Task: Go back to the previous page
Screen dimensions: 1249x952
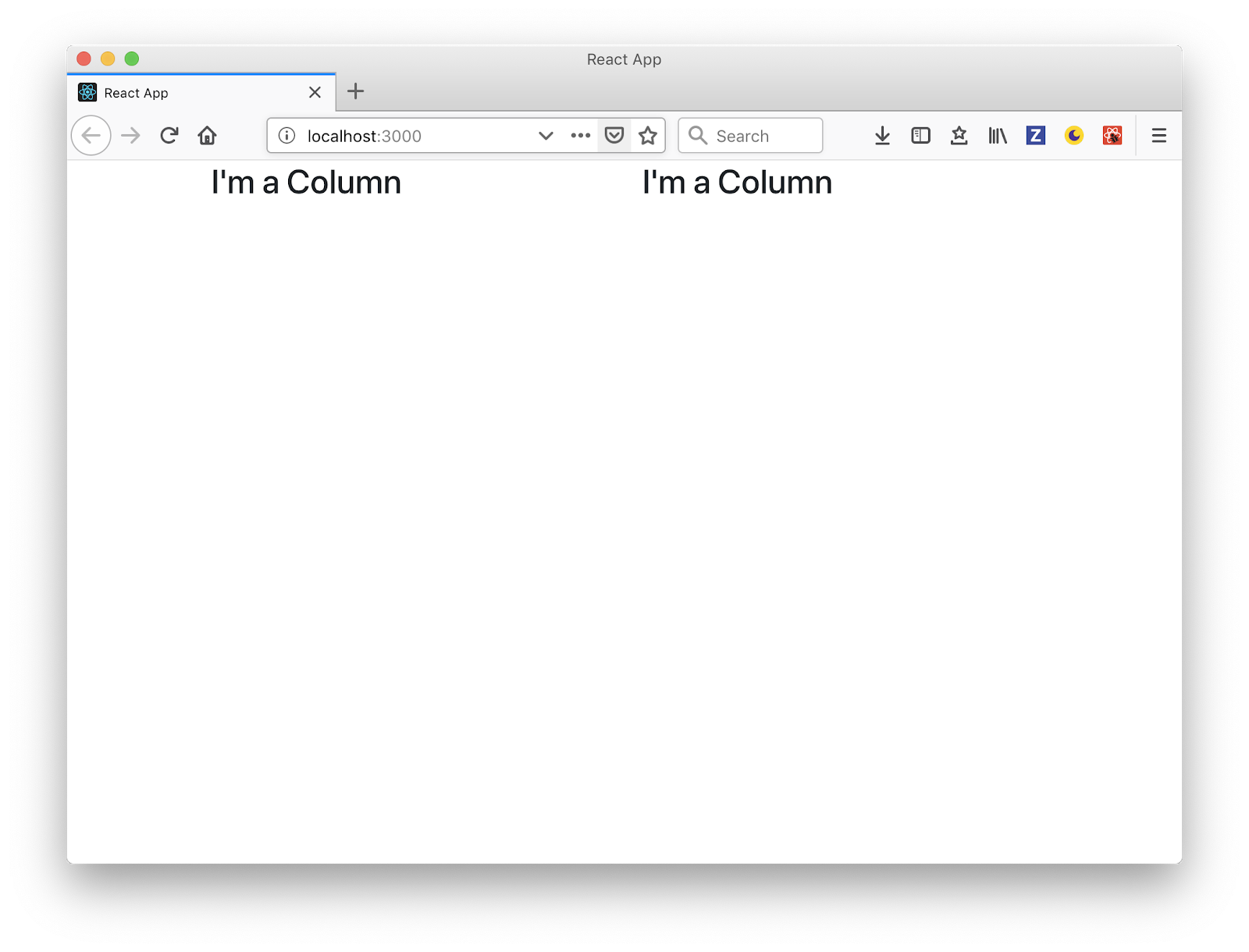Action: [91, 136]
